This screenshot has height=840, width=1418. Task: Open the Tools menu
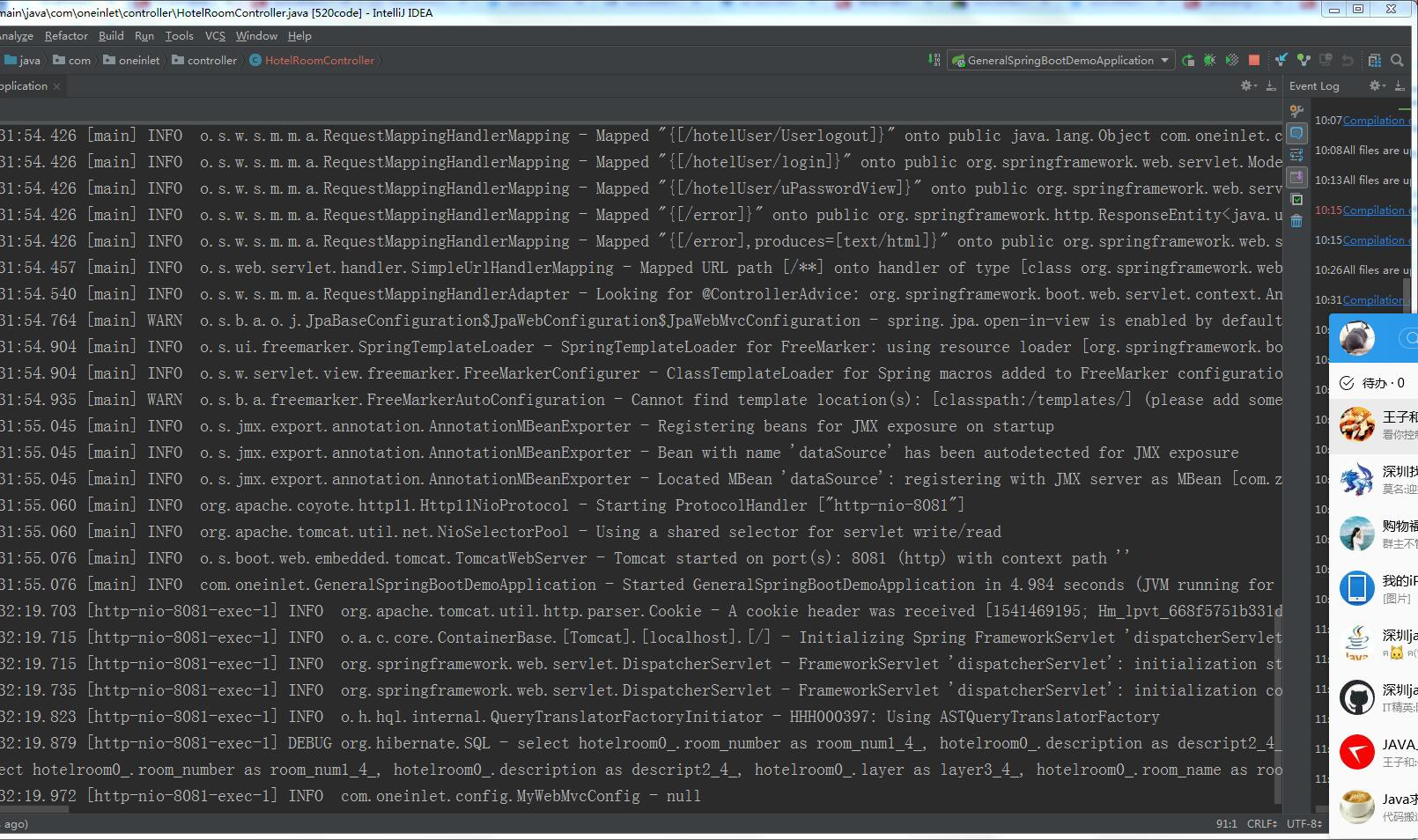pos(179,36)
